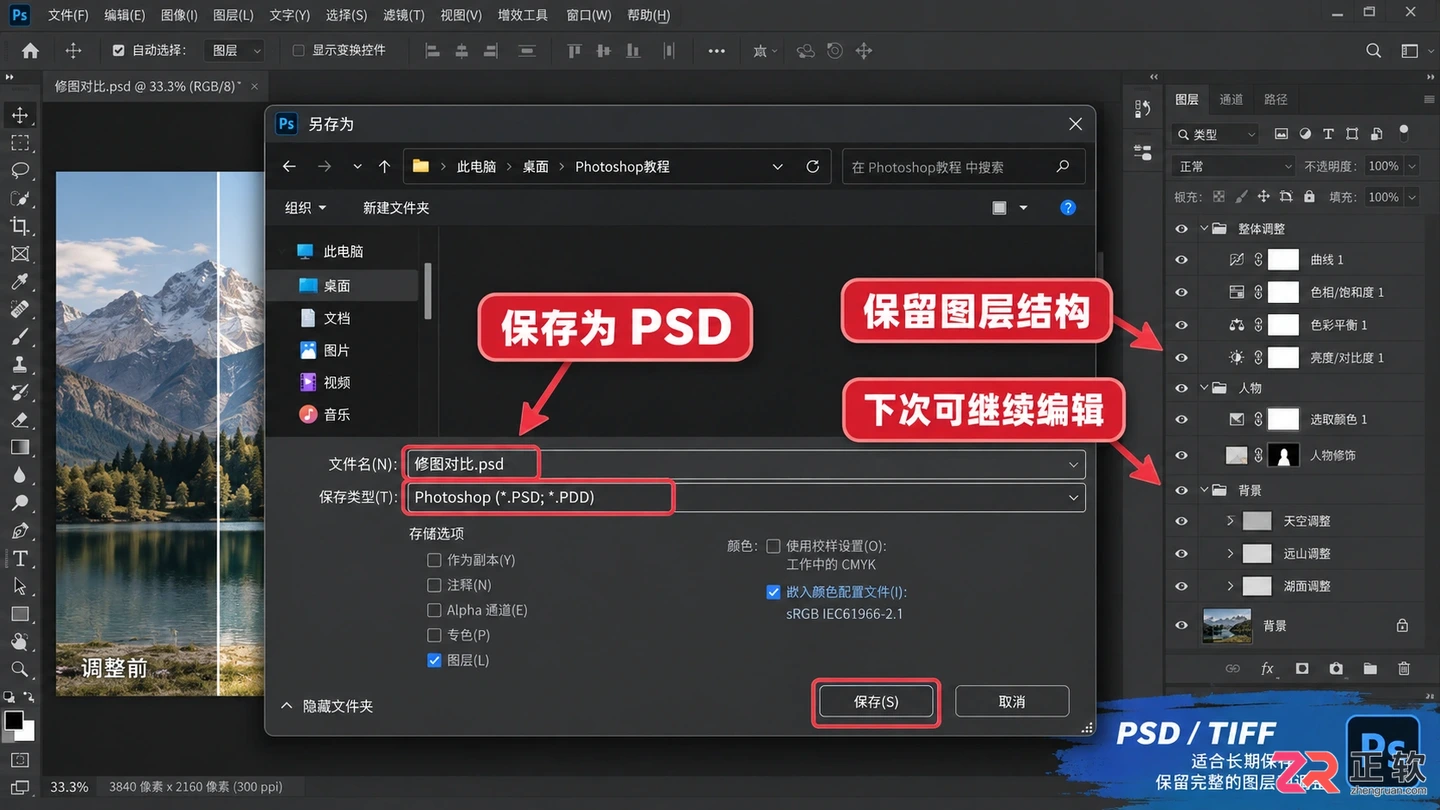Enable the 作为副本(Y) checkbox
Viewport: 1440px width, 810px height.
[434, 560]
